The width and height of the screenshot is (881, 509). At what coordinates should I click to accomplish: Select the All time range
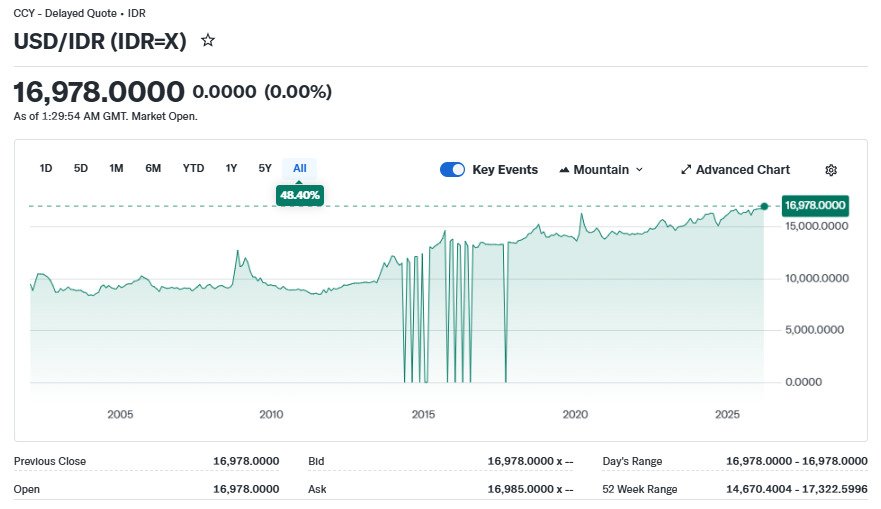(300, 168)
